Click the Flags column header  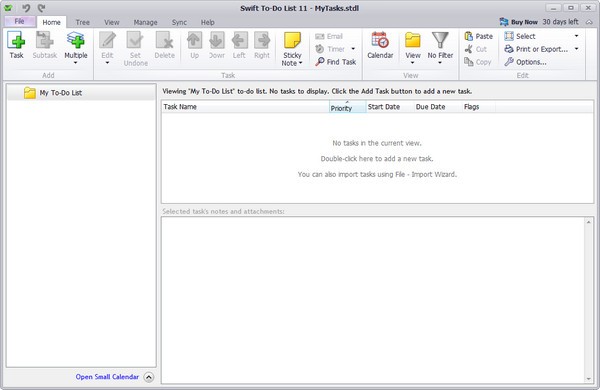pos(479,107)
